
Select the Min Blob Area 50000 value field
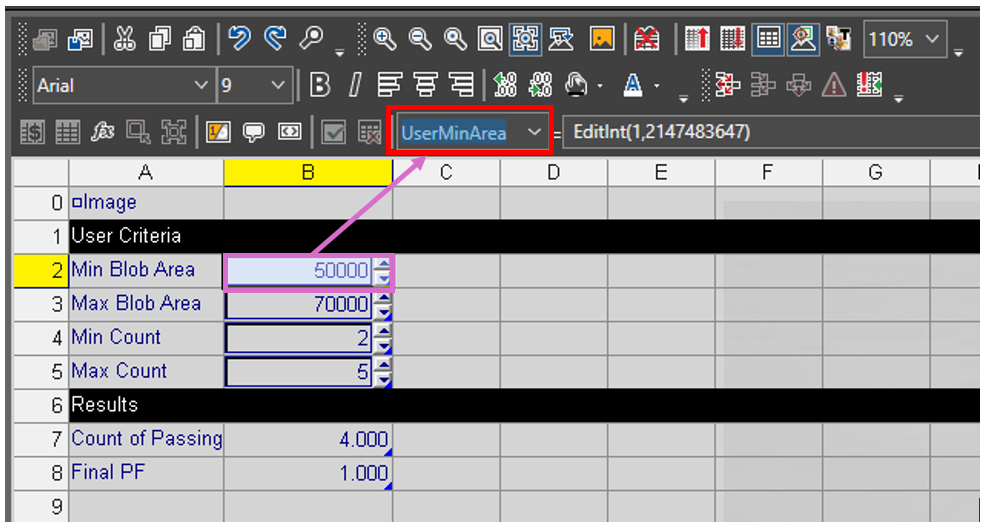pyautogui.click(x=300, y=271)
